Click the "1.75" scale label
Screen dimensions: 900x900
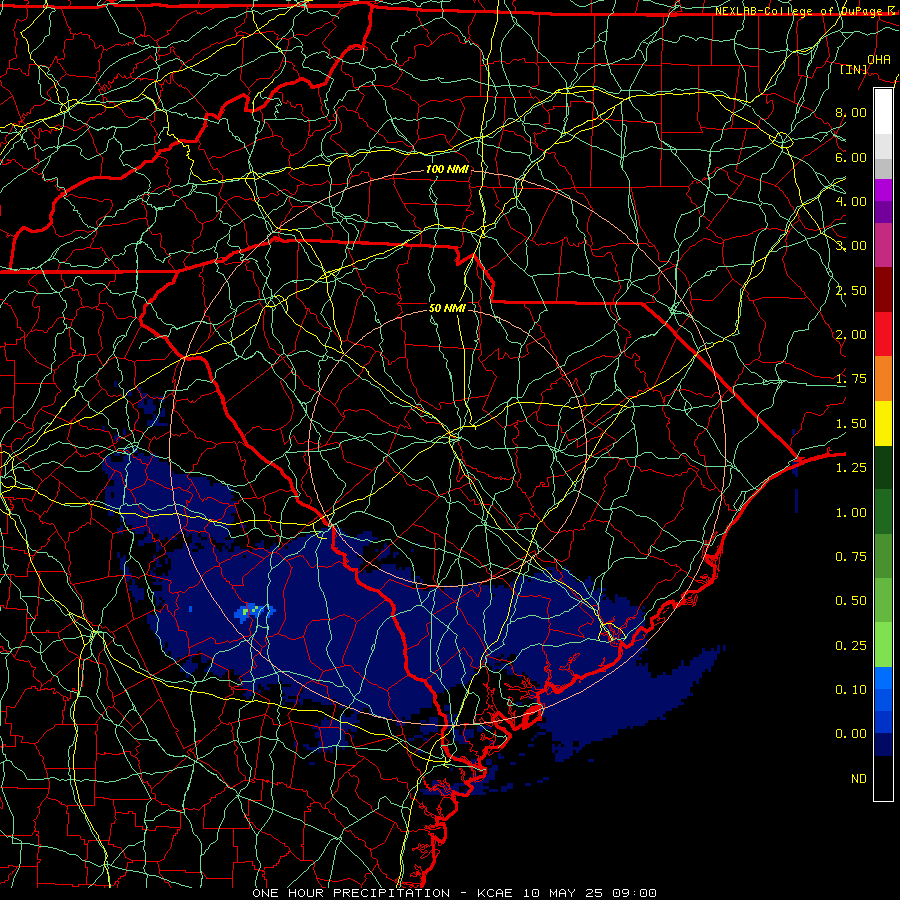pos(851,378)
